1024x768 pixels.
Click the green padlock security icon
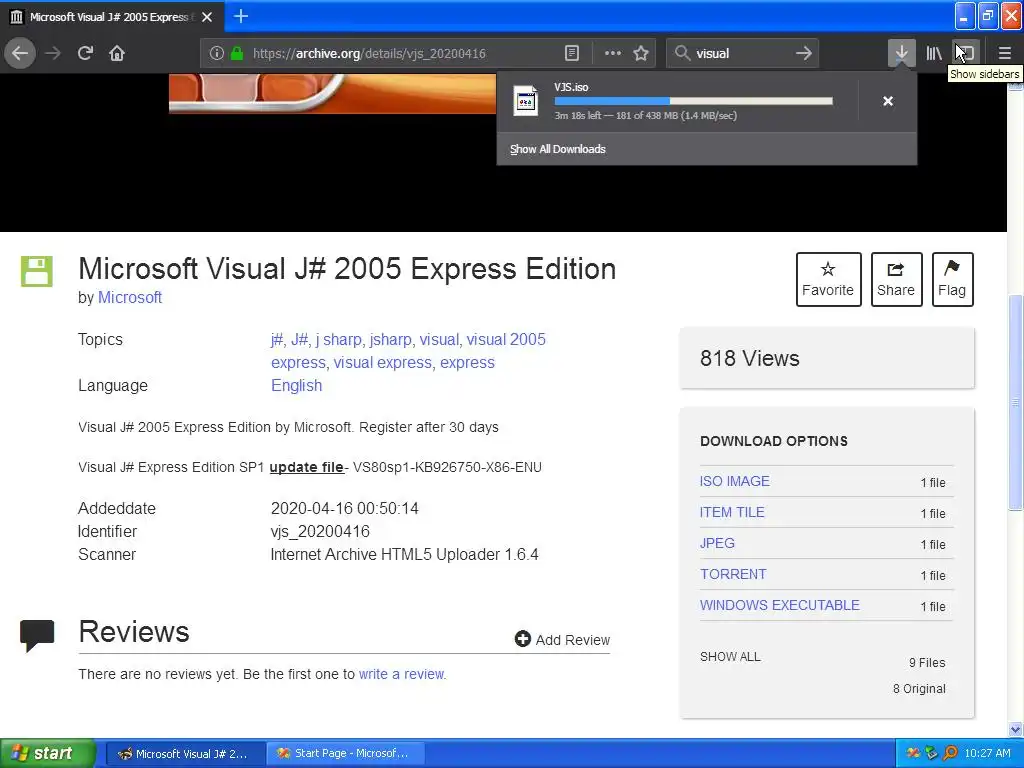tap(237, 54)
